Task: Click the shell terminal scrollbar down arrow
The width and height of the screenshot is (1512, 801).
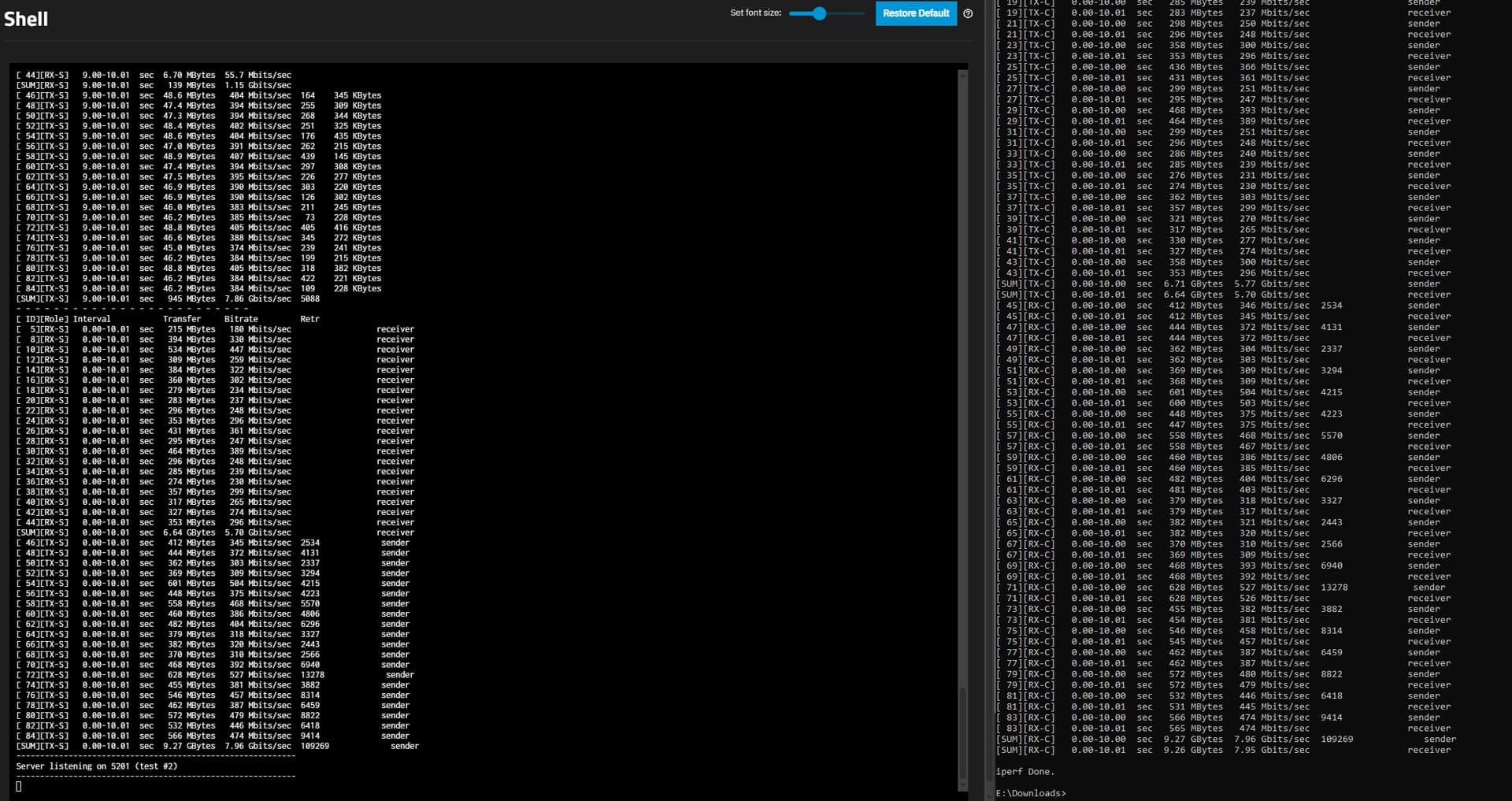Action: tap(962, 786)
